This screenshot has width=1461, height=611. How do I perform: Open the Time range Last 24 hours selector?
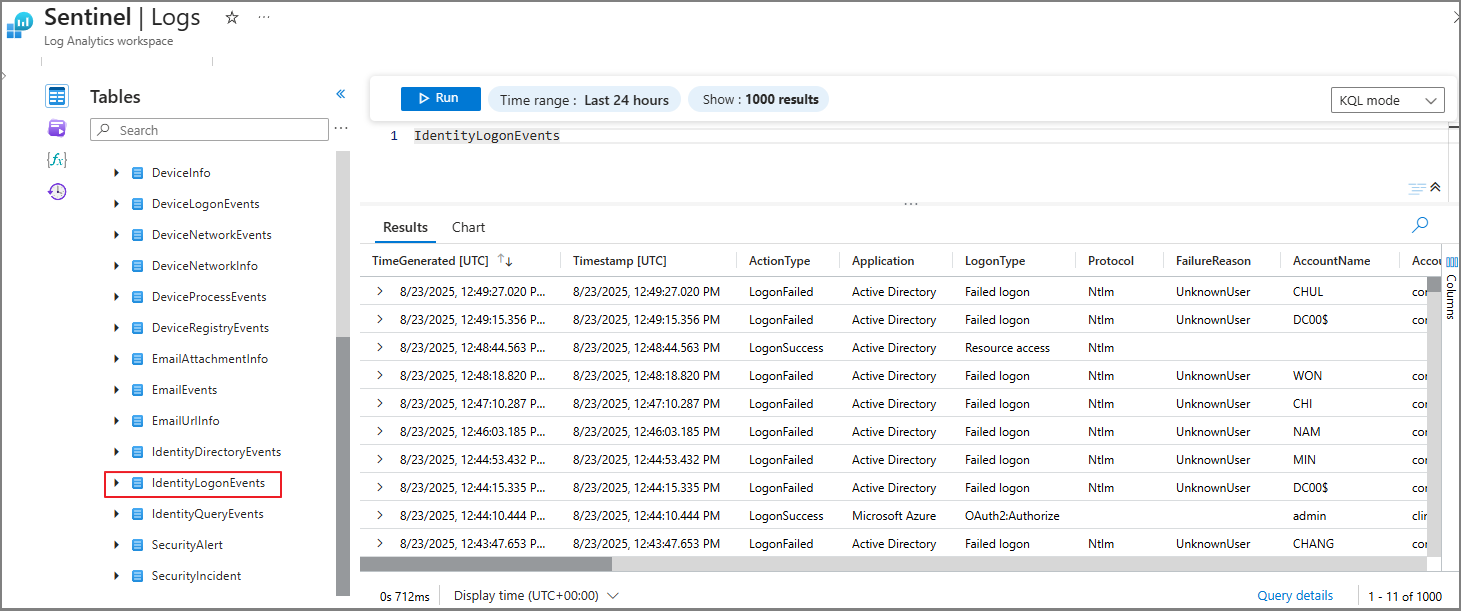coord(584,99)
